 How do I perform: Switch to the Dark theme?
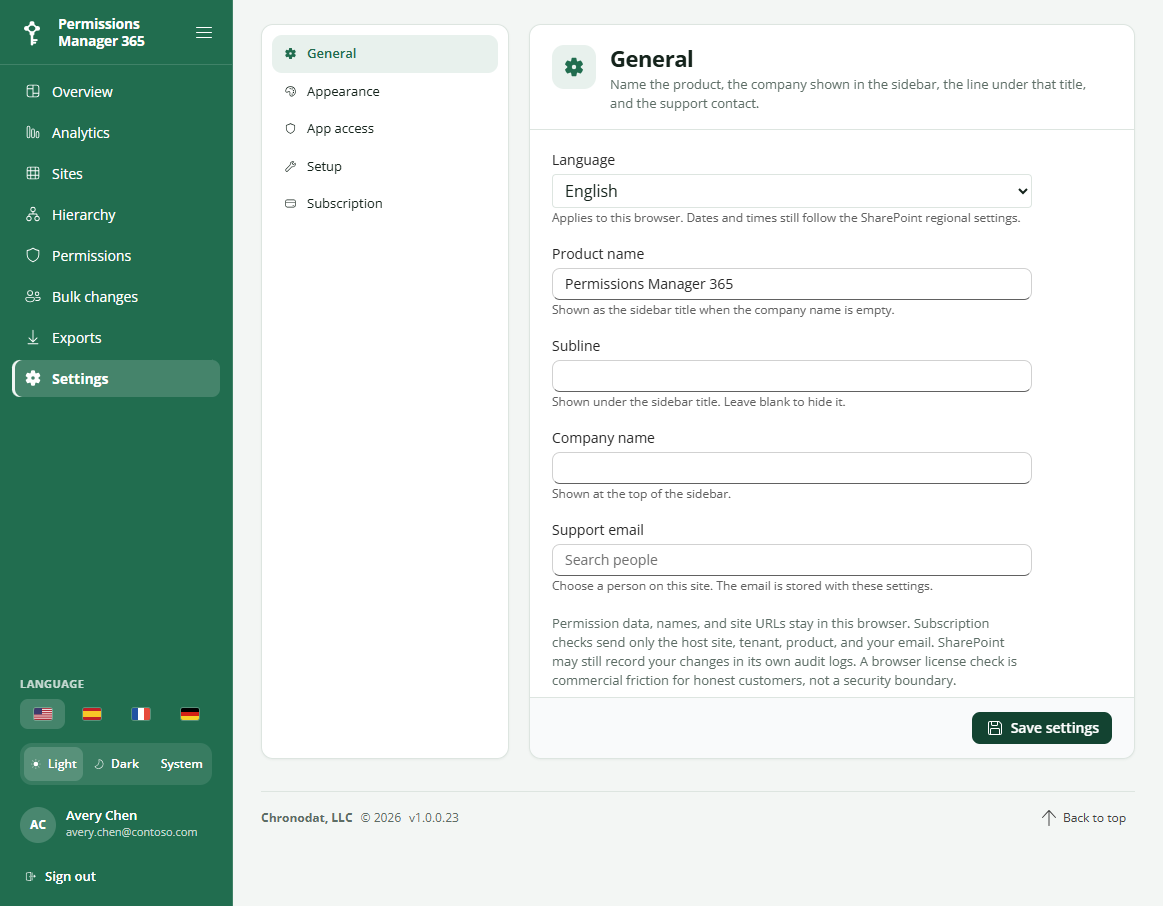(117, 764)
